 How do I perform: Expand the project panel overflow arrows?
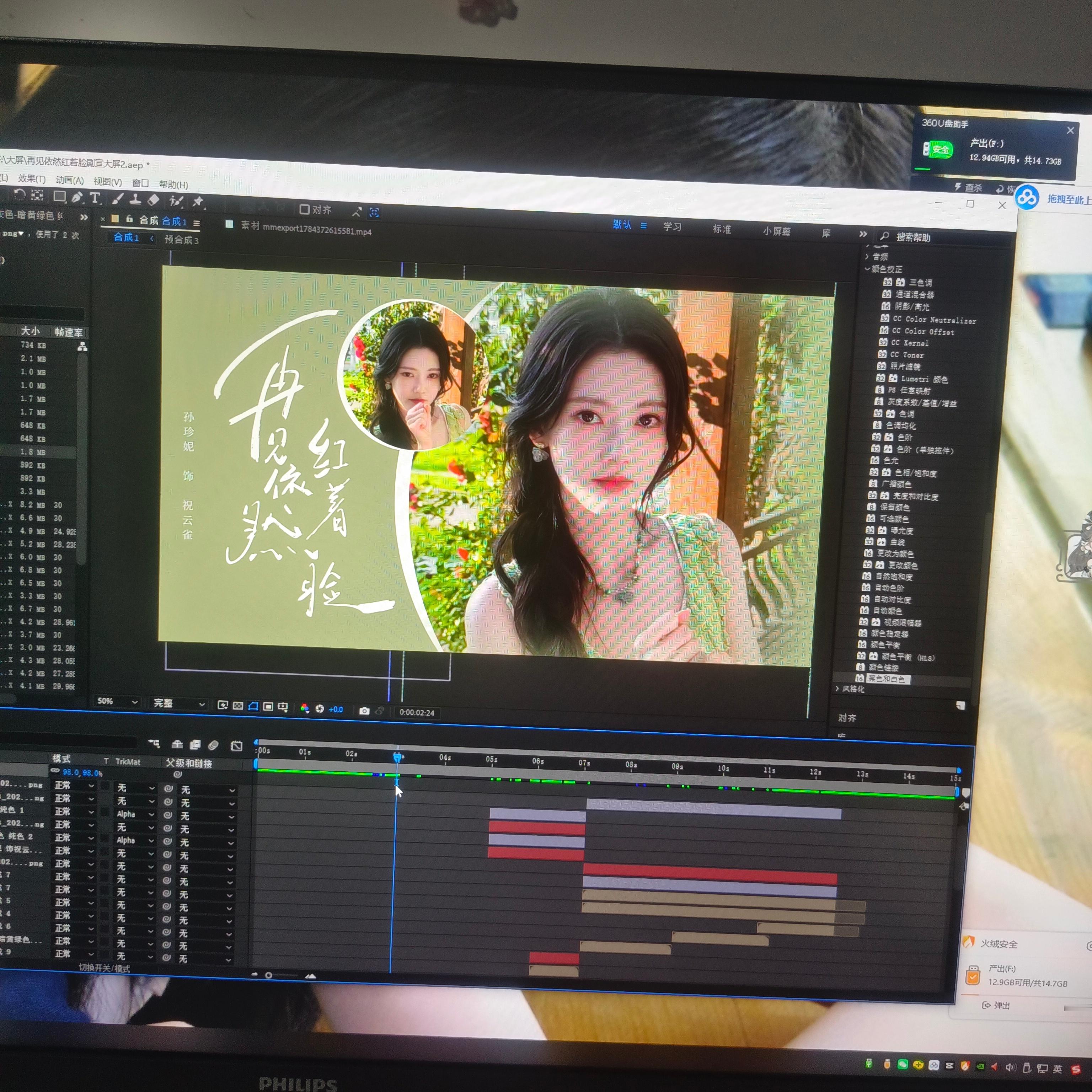point(84,217)
